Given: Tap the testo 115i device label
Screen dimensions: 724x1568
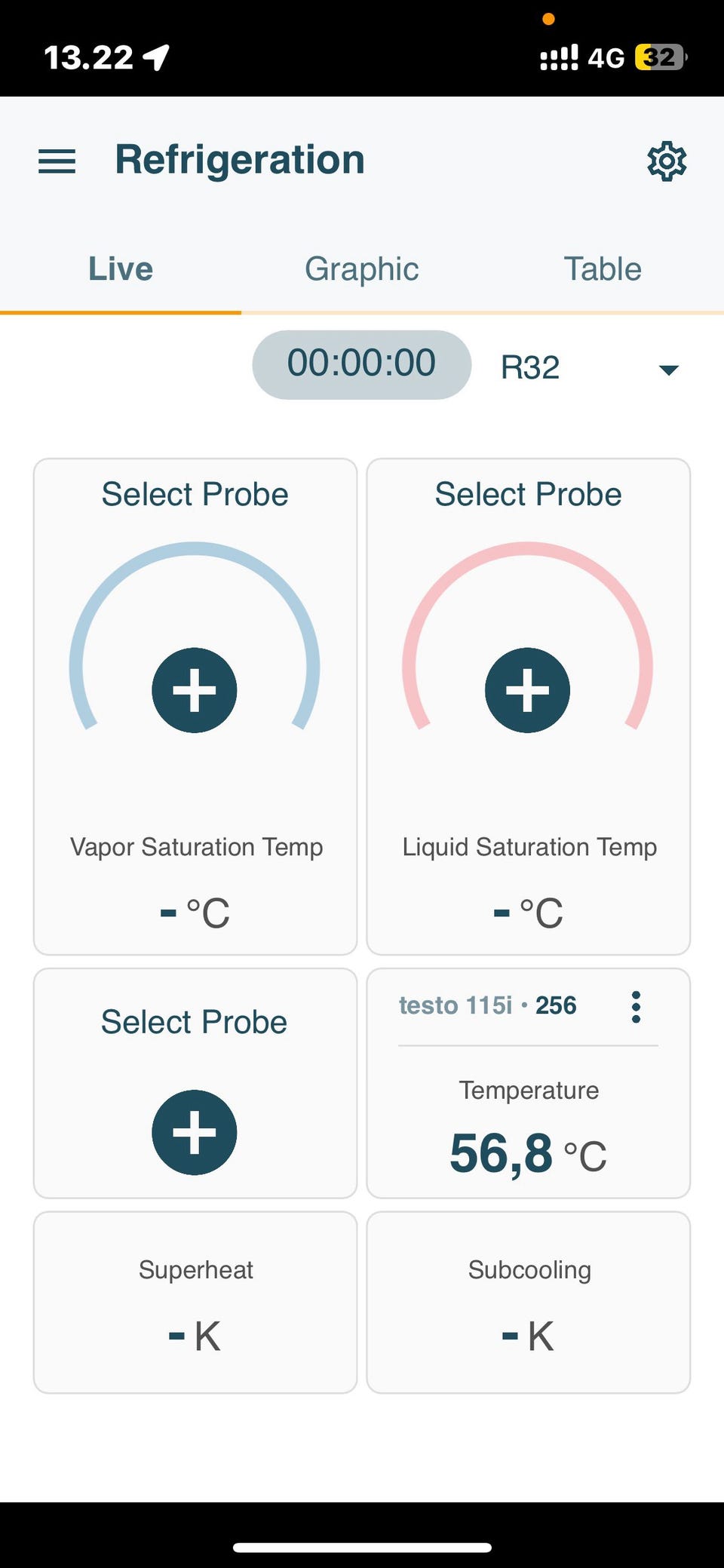Looking at the screenshot, I should tap(487, 1005).
